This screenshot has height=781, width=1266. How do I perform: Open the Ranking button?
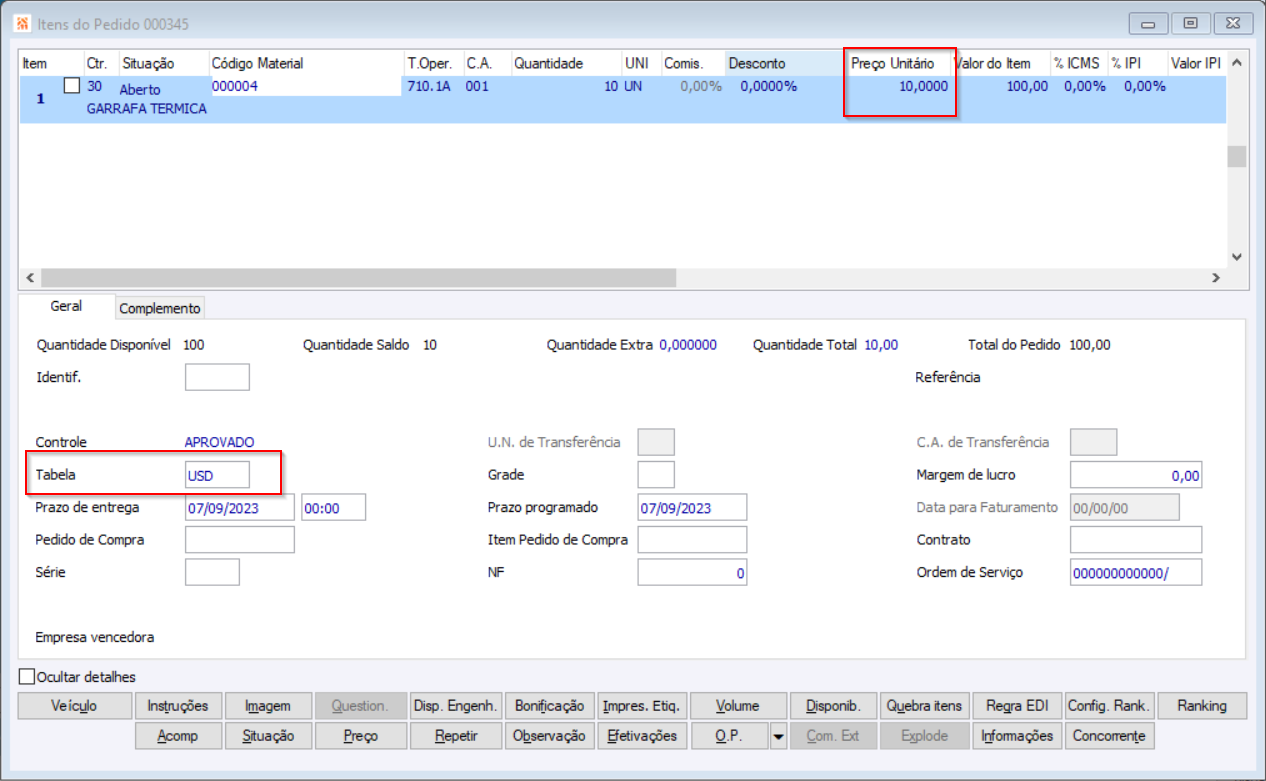click(x=1202, y=706)
